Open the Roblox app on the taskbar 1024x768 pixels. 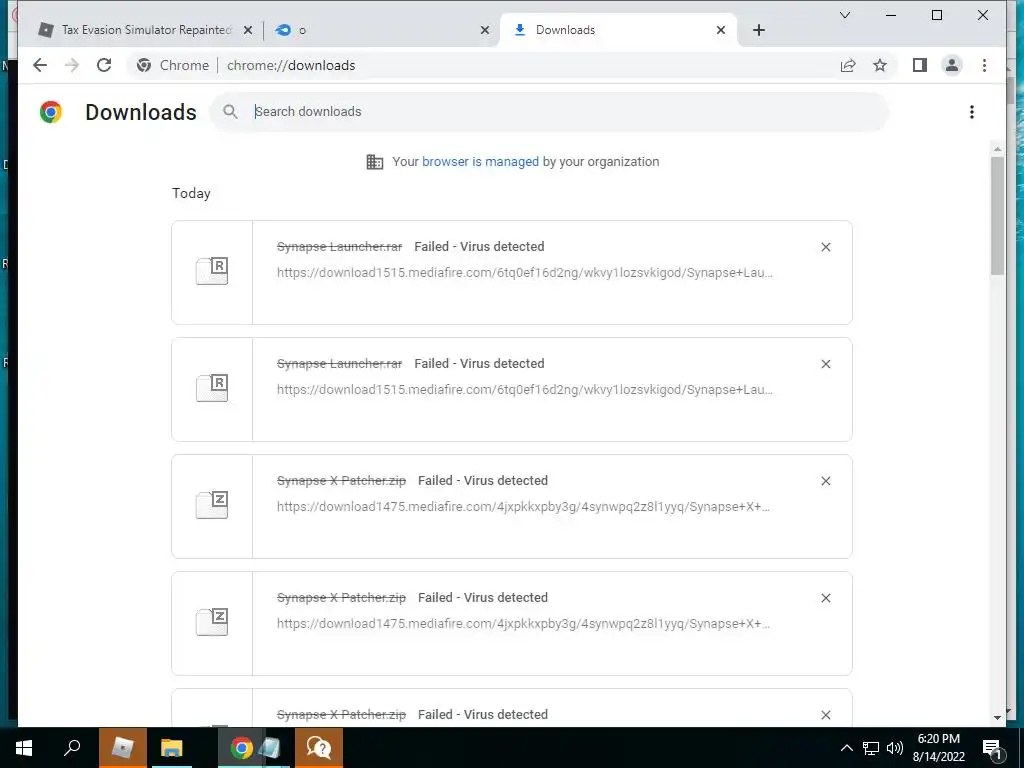[x=123, y=748]
